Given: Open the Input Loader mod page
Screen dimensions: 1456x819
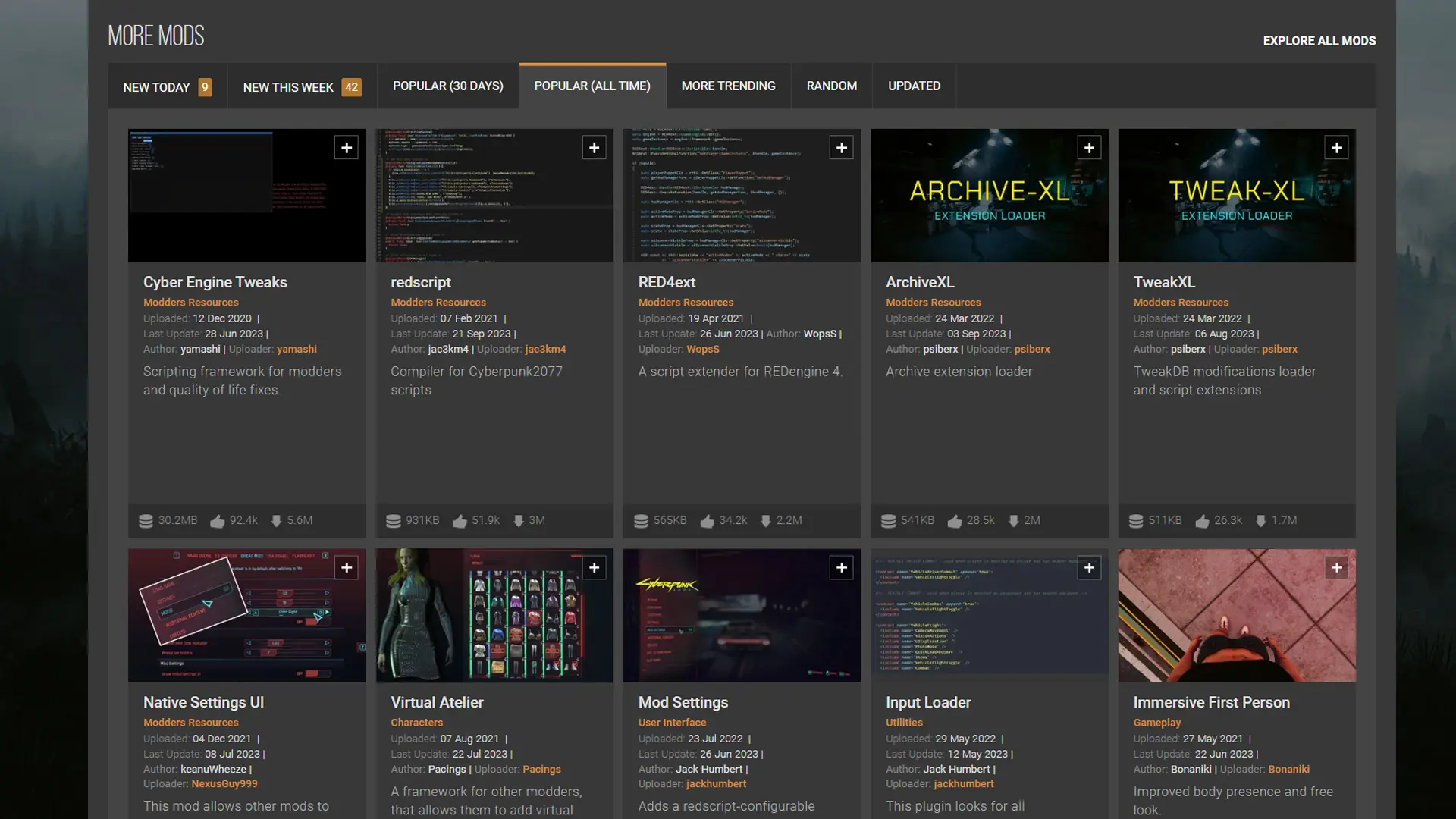Looking at the screenshot, I should click(927, 702).
